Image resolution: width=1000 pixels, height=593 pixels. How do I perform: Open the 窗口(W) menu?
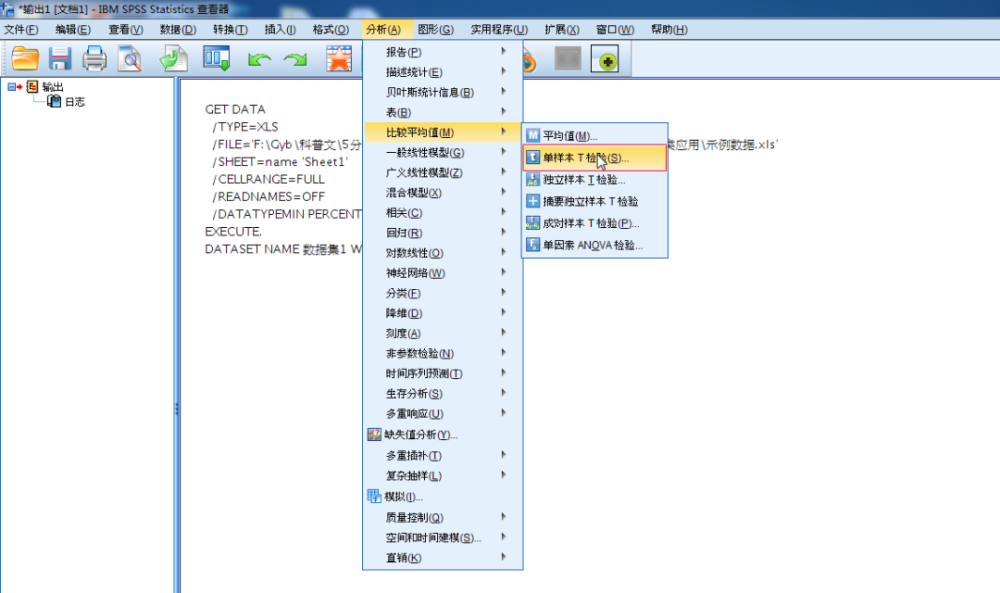click(x=615, y=29)
